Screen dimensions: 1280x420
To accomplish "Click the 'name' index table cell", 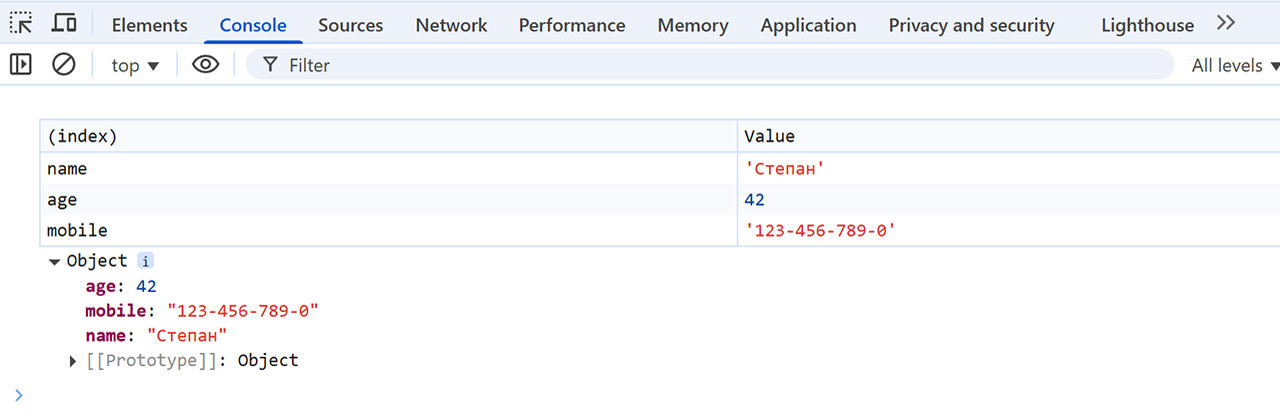I will tap(389, 169).
